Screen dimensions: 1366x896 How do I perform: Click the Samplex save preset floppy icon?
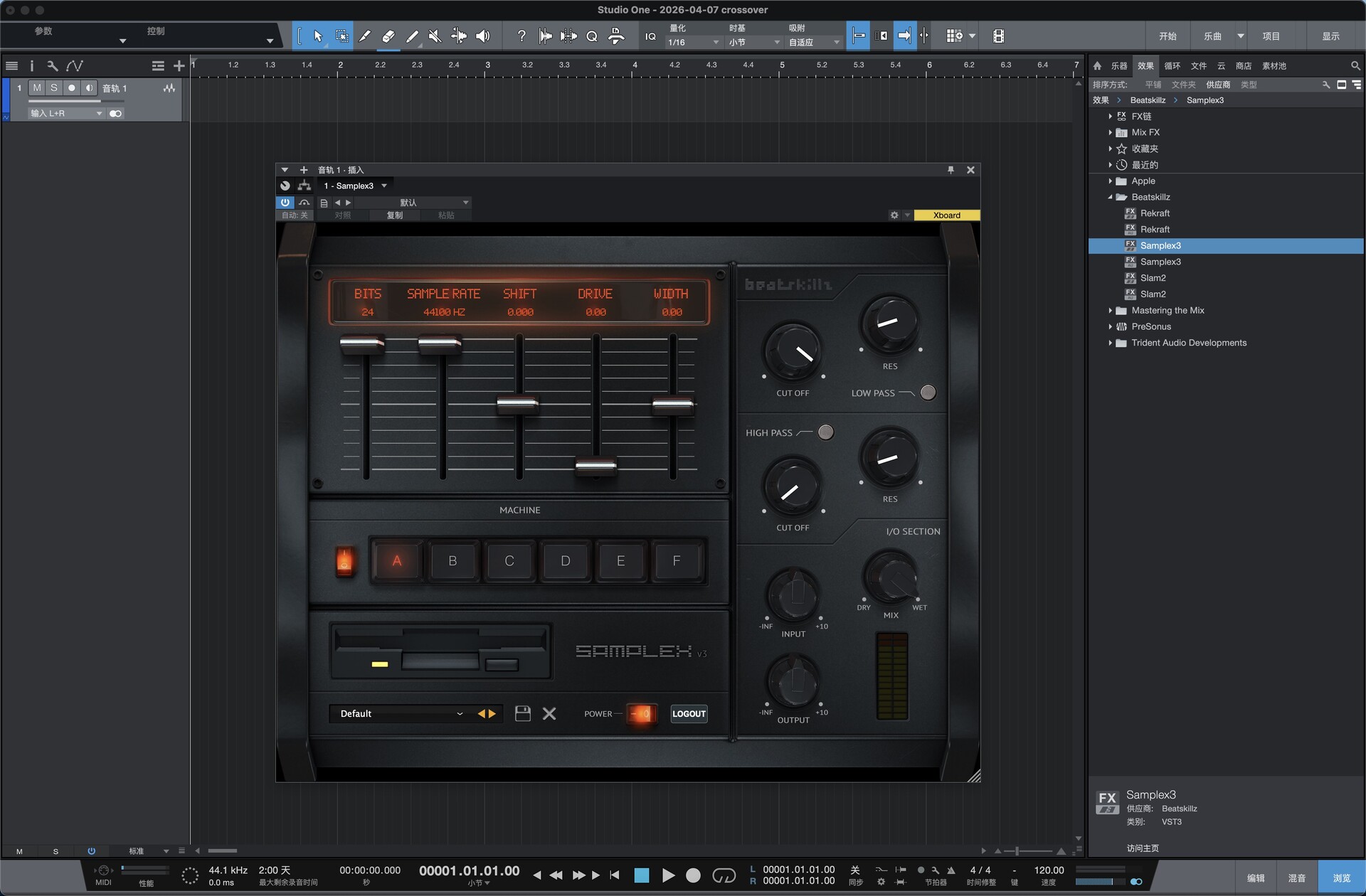tap(522, 713)
